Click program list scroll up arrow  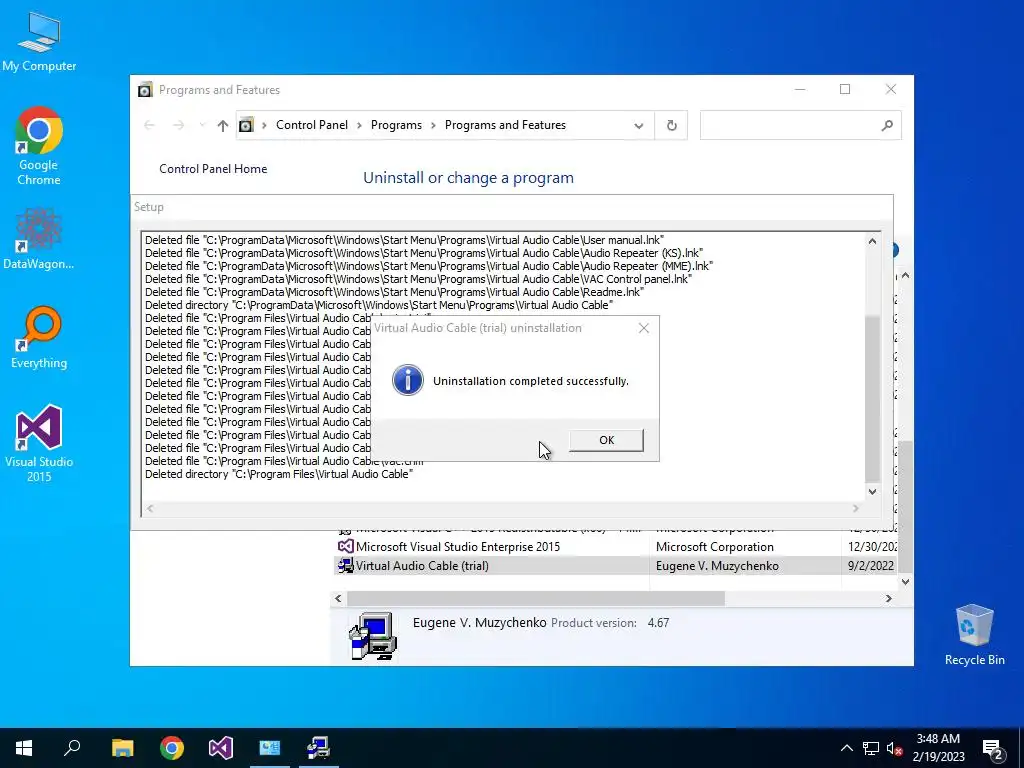(905, 276)
